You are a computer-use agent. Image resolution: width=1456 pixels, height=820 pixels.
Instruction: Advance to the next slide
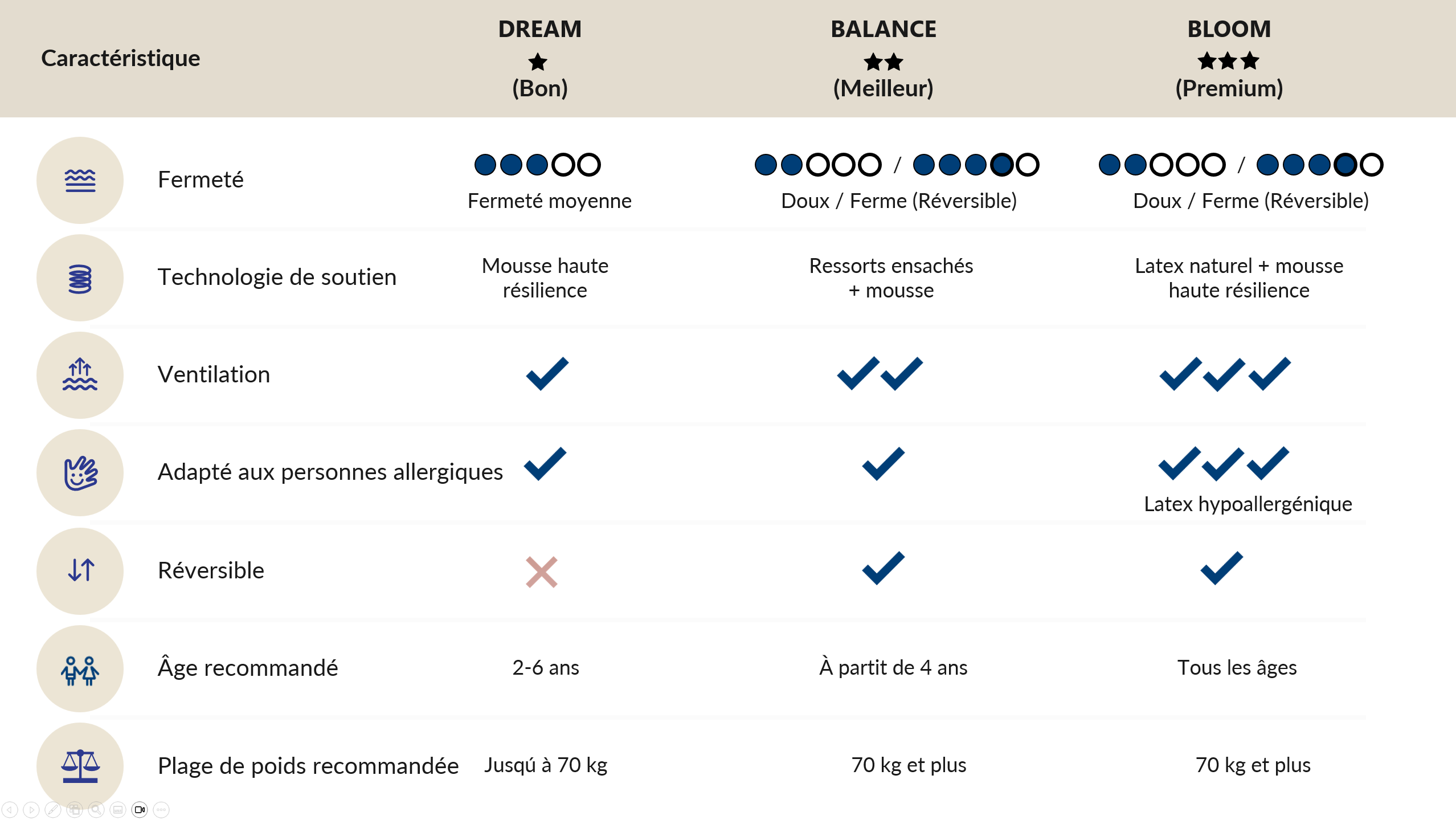click(x=31, y=809)
